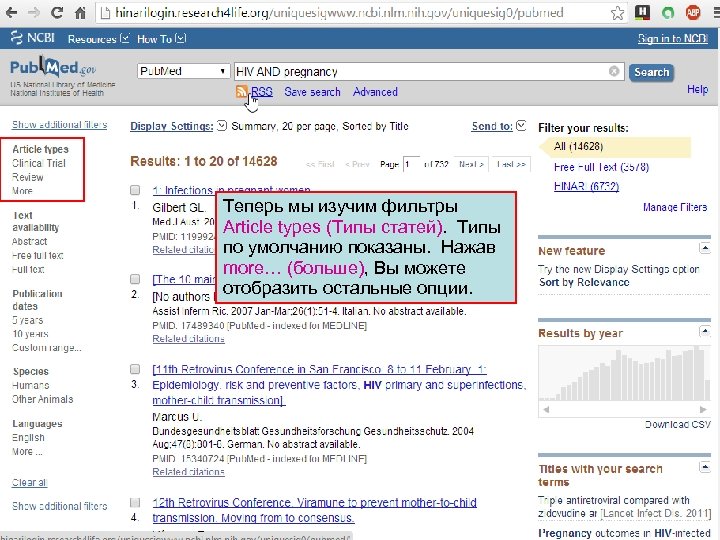
Task: Click the page number input field
Action: click(411, 164)
